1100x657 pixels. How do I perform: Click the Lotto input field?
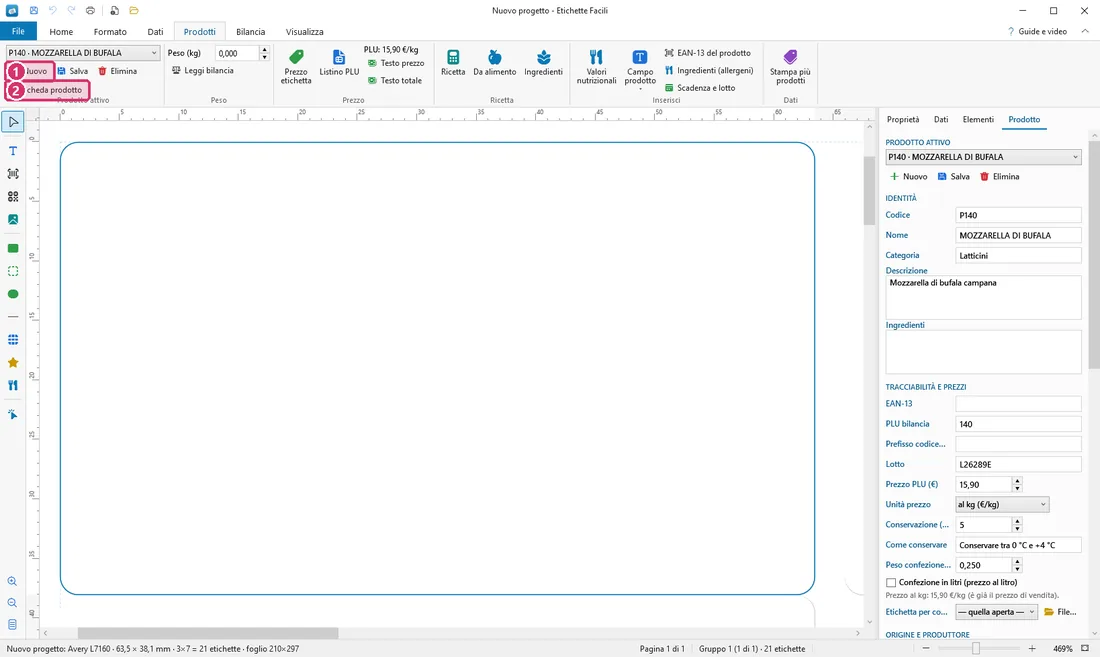pyautogui.click(x=1018, y=464)
